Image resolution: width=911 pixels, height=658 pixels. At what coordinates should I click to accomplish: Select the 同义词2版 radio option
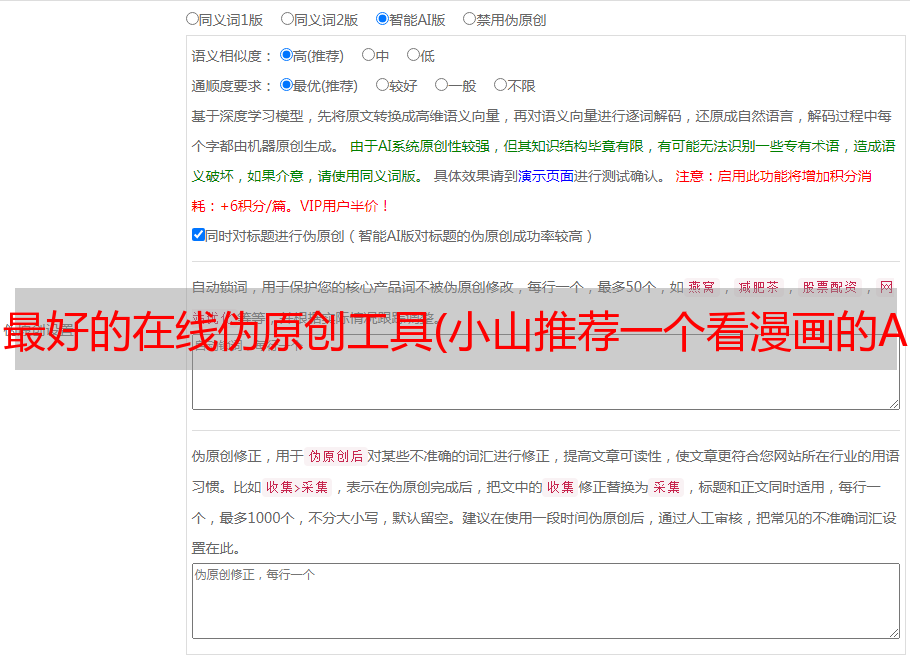(x=287, y=19)
